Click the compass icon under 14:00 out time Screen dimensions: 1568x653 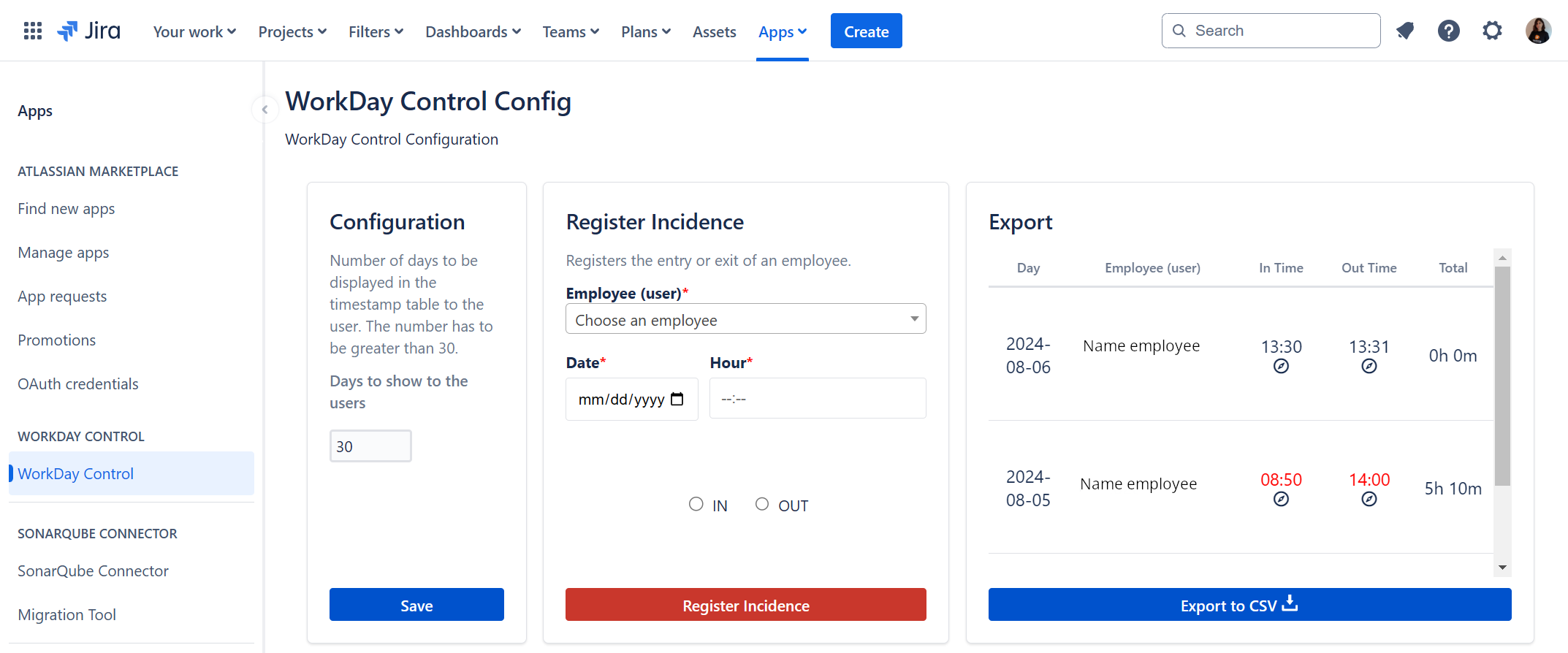[1369, 500]
